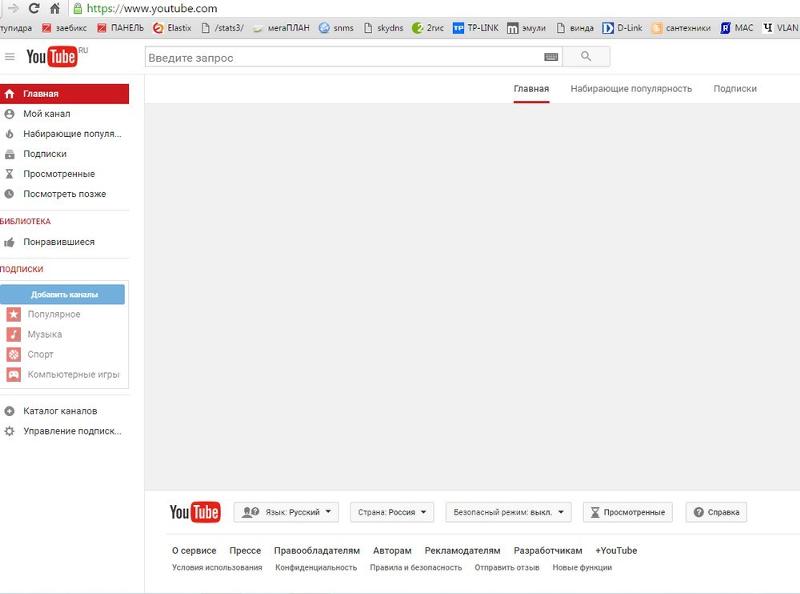Open the TP-LINK bookmark
The image size is (800, 594).
pyautogui.click(x=476, y=28)
